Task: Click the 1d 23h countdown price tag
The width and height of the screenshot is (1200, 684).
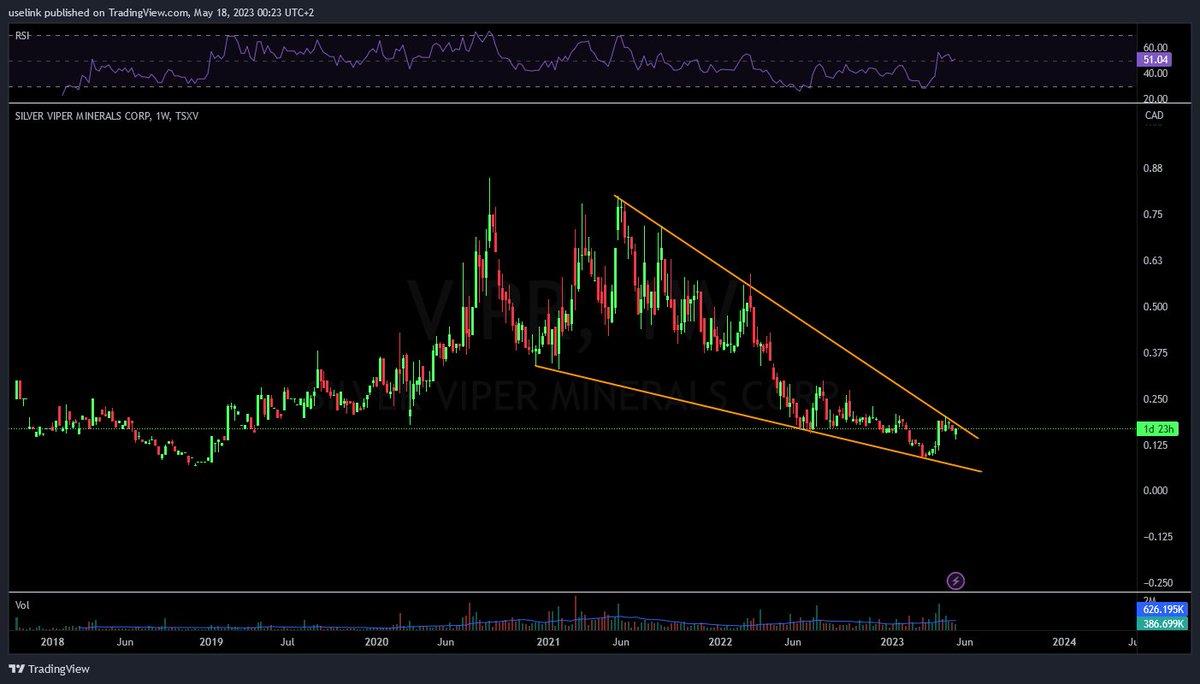Action: coord(1159,429)
